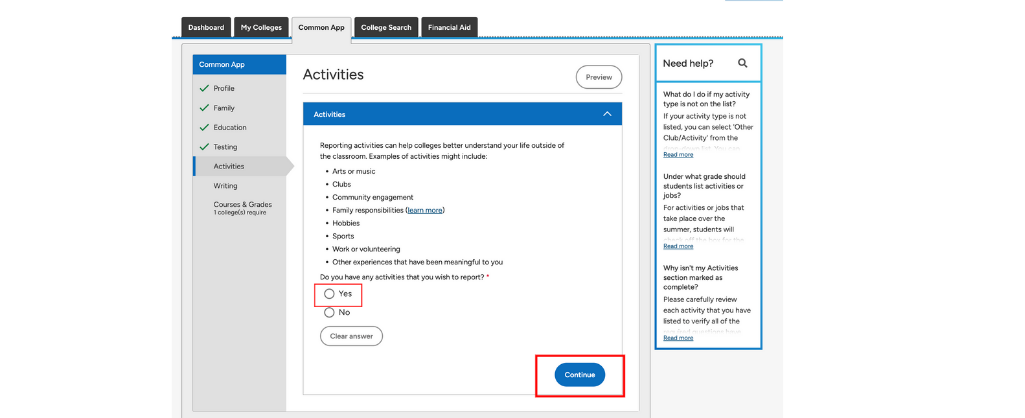Screen dimensions: 1025x418
Task: Open the Common App tab
Action: [x=321, y=29]
